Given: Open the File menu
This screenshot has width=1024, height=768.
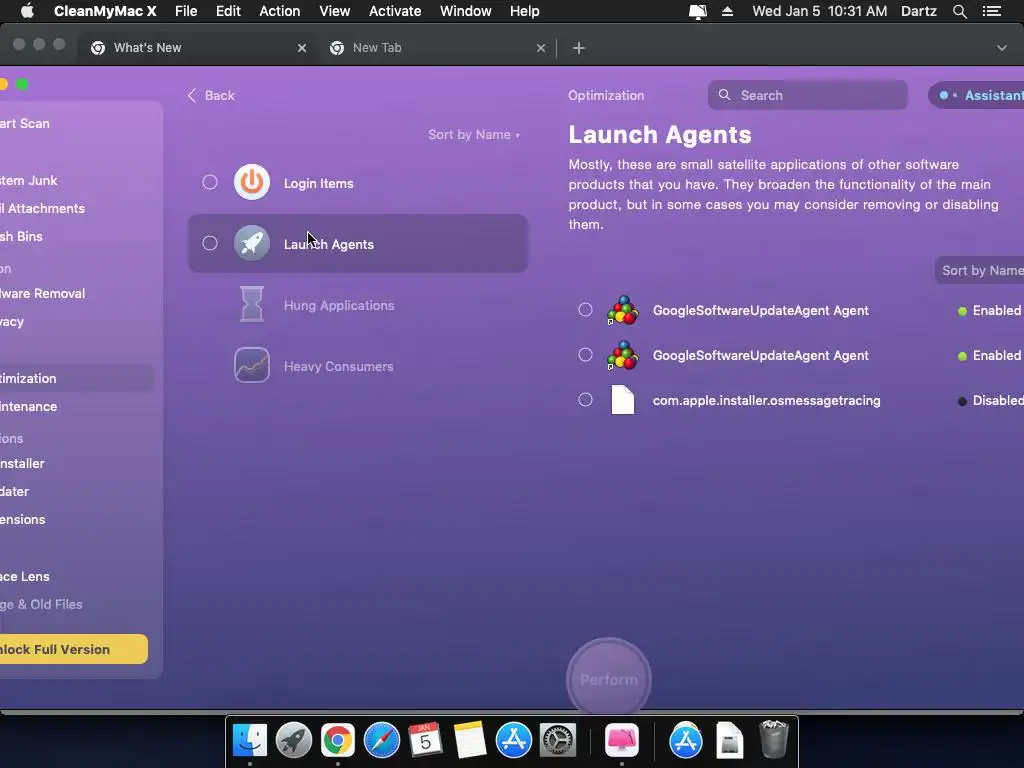Looking at the screenshot, I should point(186,11).
